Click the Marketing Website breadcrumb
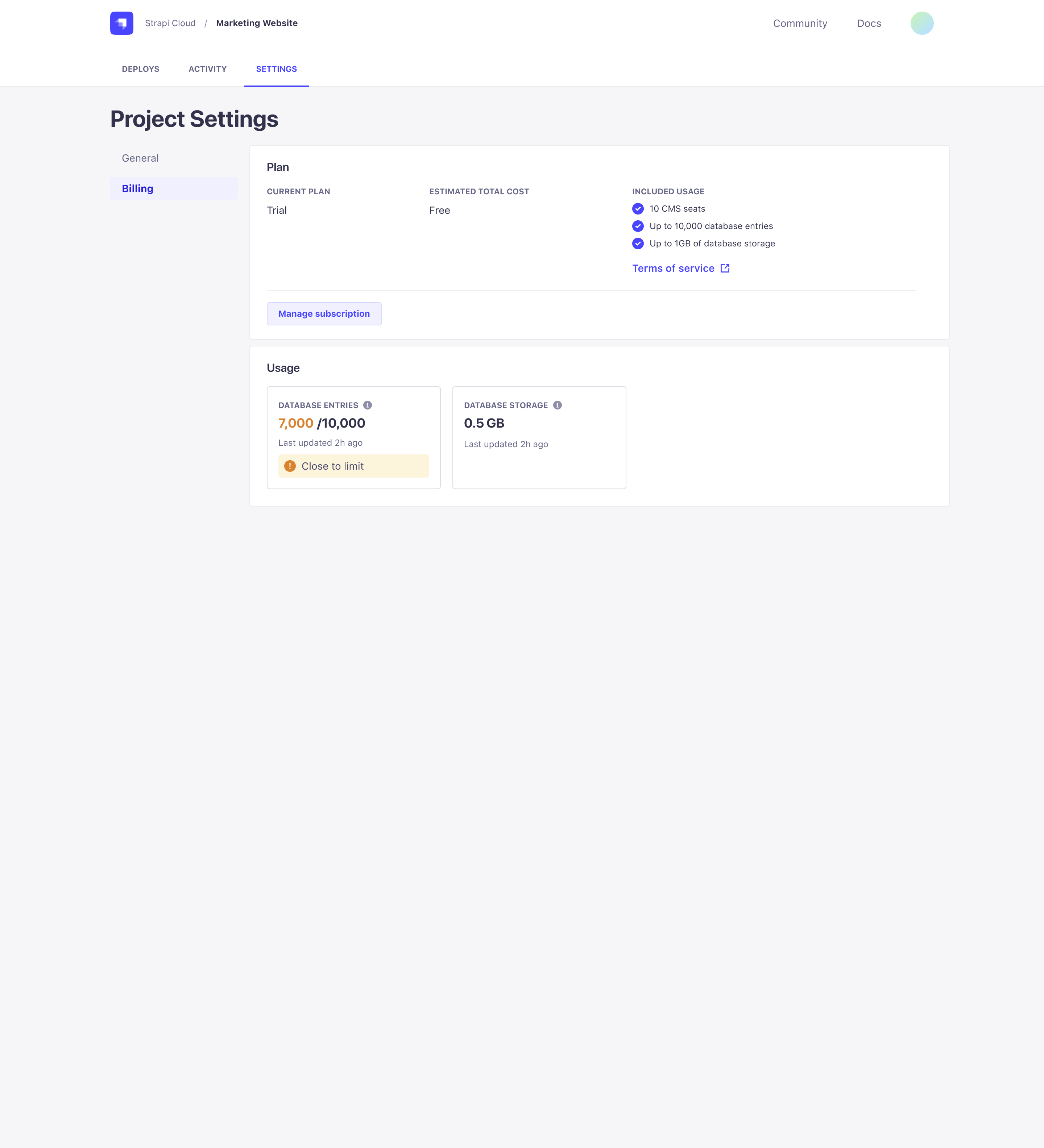Screen dimensions: 1044x1148 point(256,23)
